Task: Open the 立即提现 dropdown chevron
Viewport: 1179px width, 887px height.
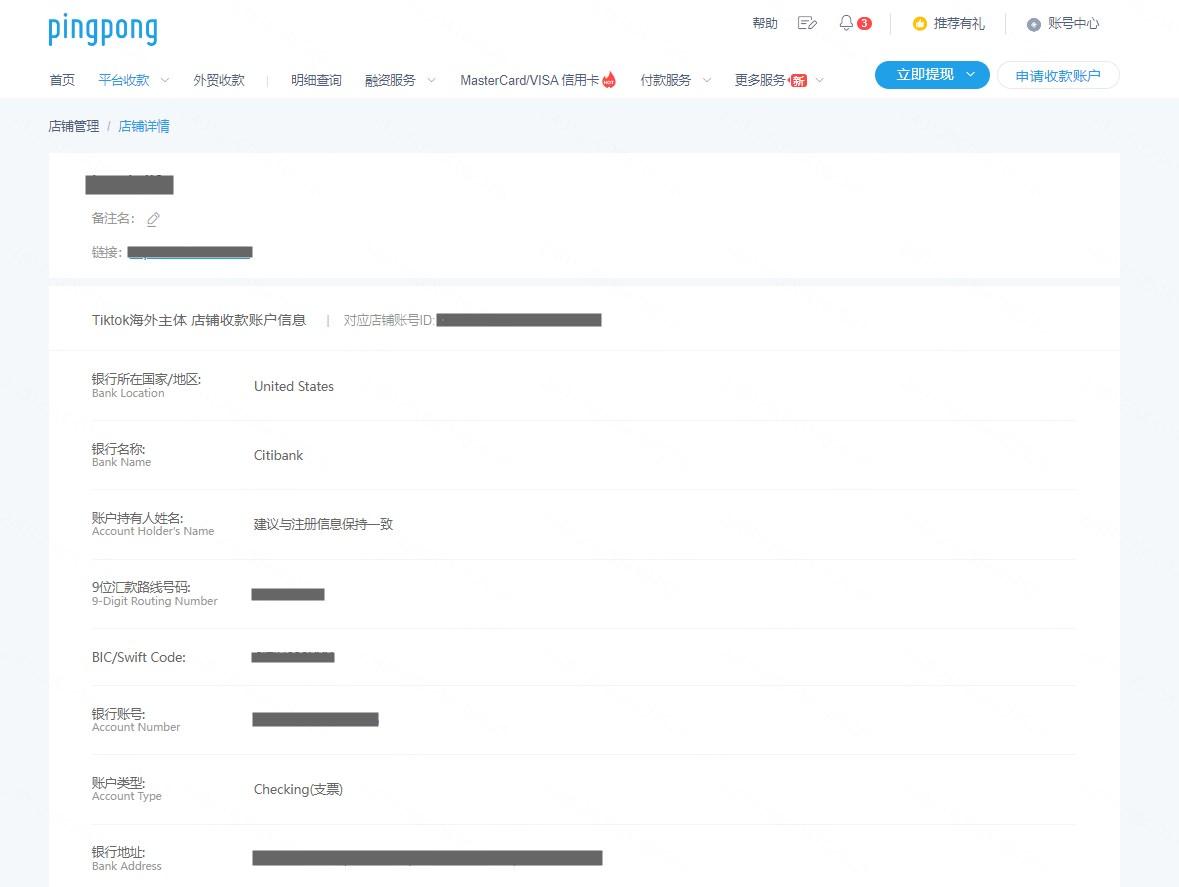Action: point(971,74)
